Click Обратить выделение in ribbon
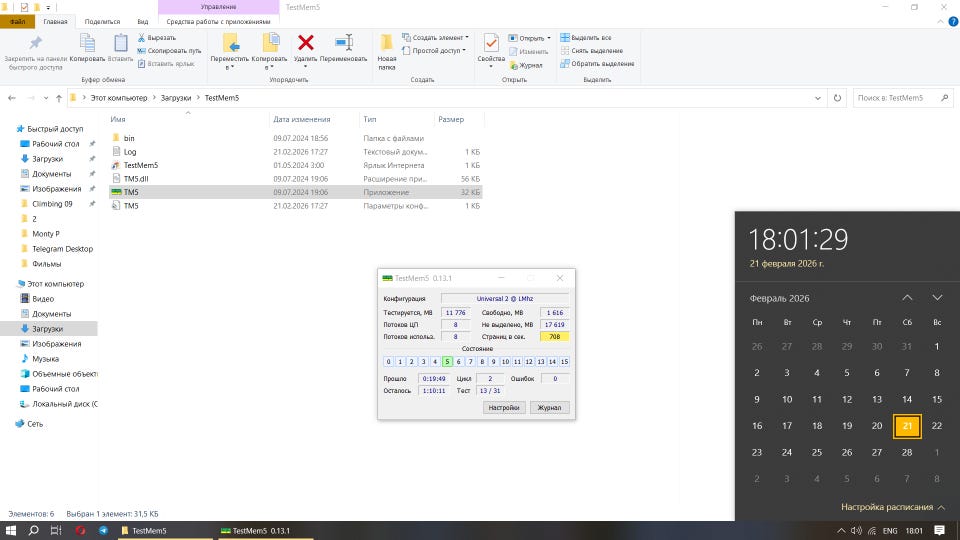 point(597,64)
